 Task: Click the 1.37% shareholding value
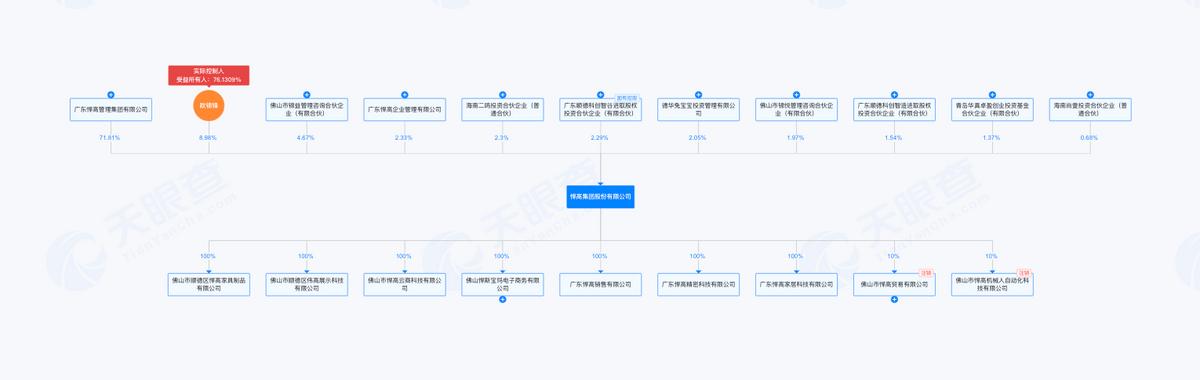coord(992,137)
